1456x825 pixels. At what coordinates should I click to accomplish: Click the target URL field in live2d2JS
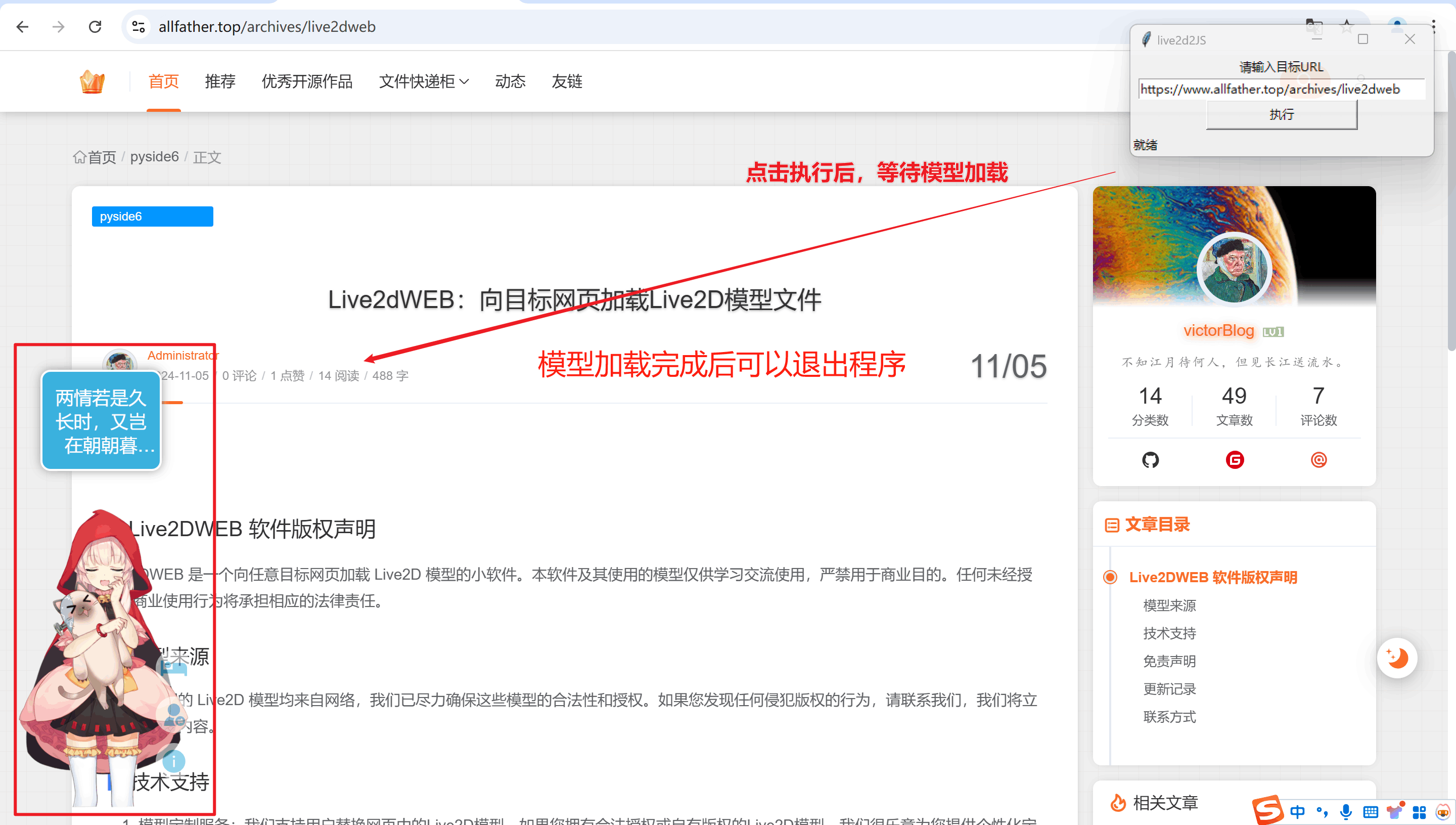[1281, 89]
